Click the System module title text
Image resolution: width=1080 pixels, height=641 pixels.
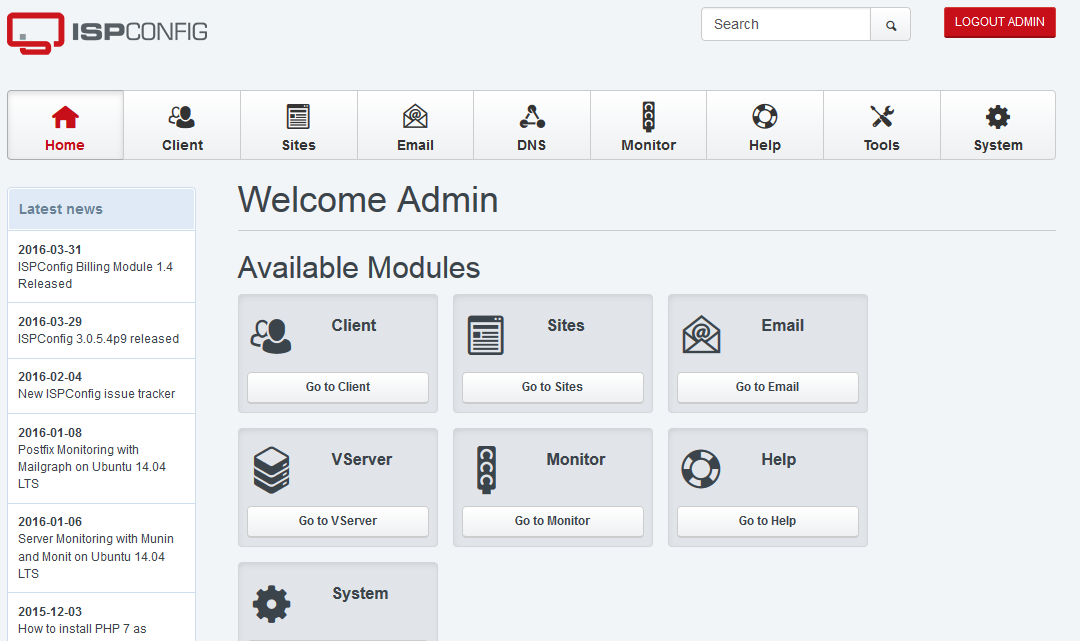tap(360, 593)
